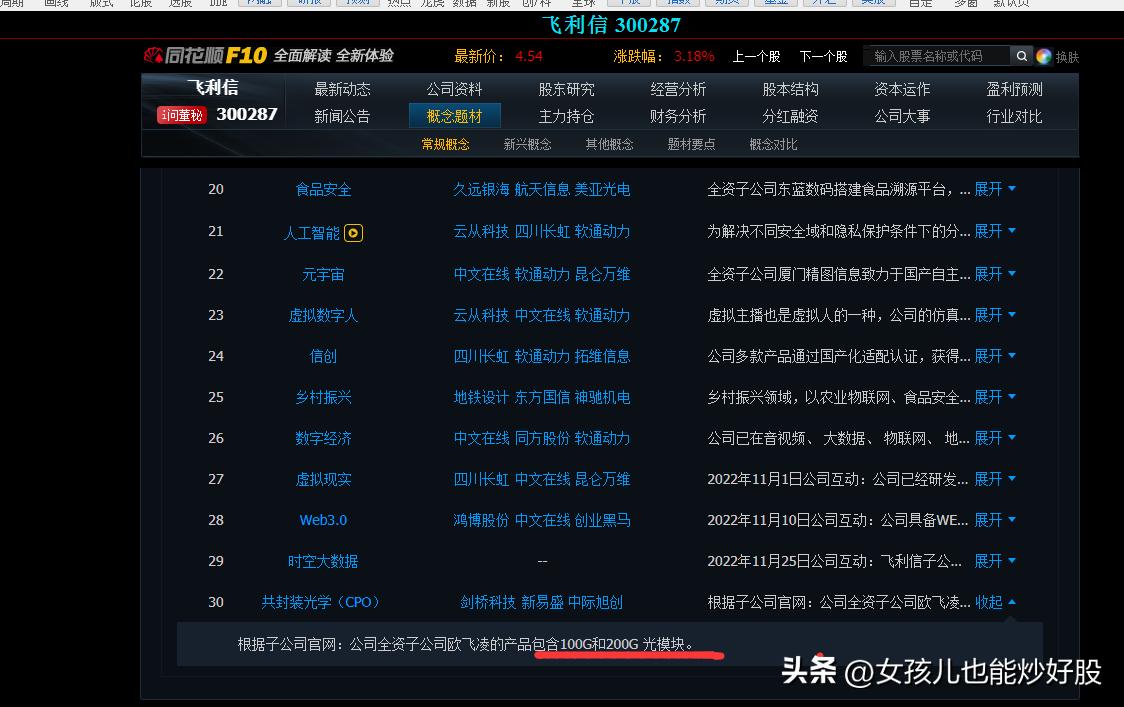
Task: Open leading stock 久远银海
Action: [x=481, y=189]
